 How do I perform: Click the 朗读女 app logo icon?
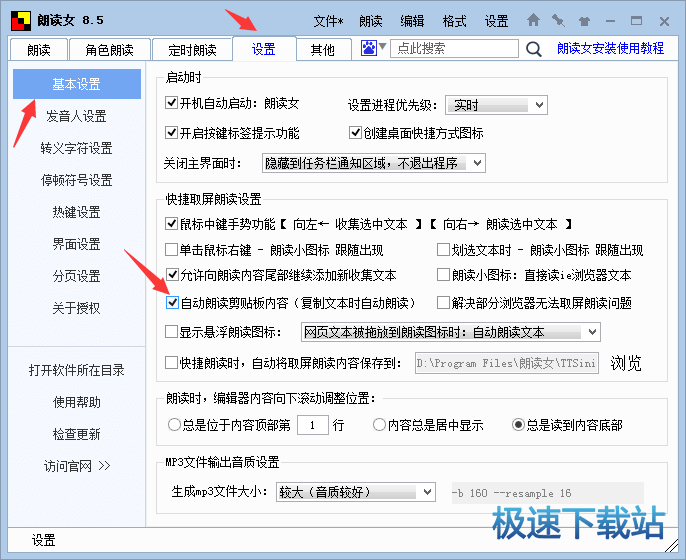21,21
